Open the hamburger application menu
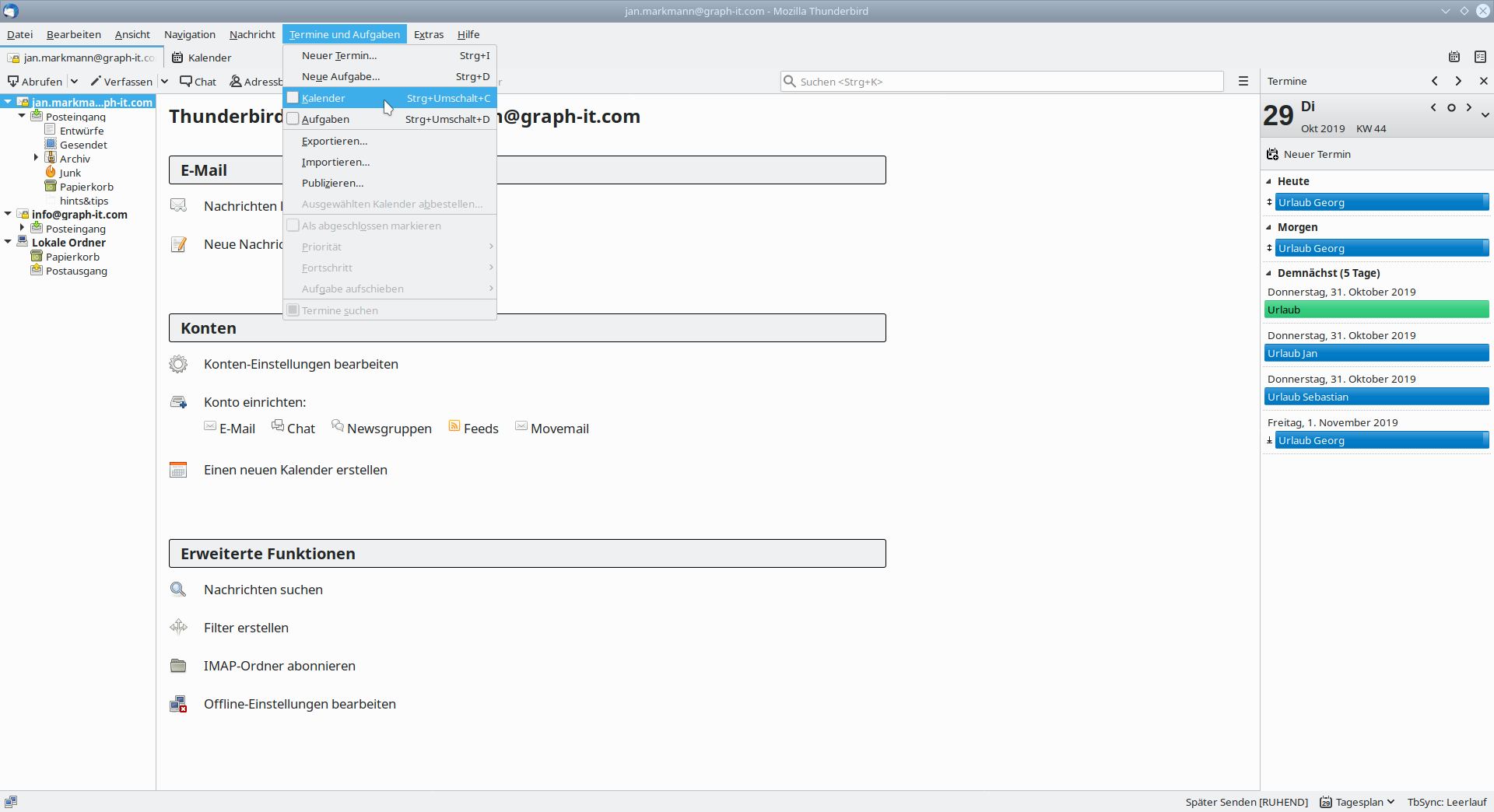The image size is (1494, 812). click(x=1243, y=82)
